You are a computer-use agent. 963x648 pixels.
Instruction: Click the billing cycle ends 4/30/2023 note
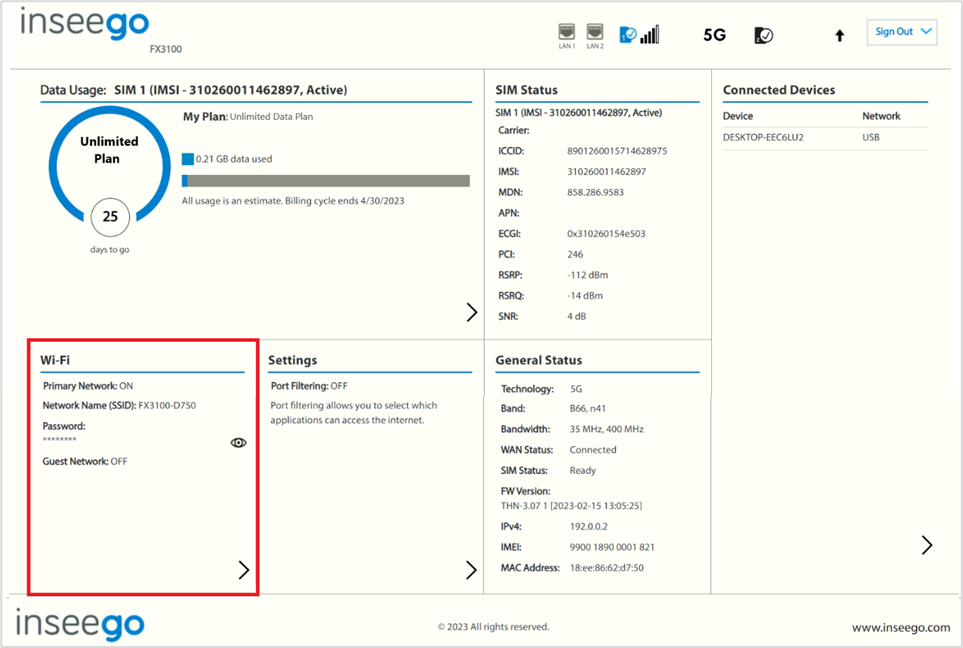click(x=293, y=201)
